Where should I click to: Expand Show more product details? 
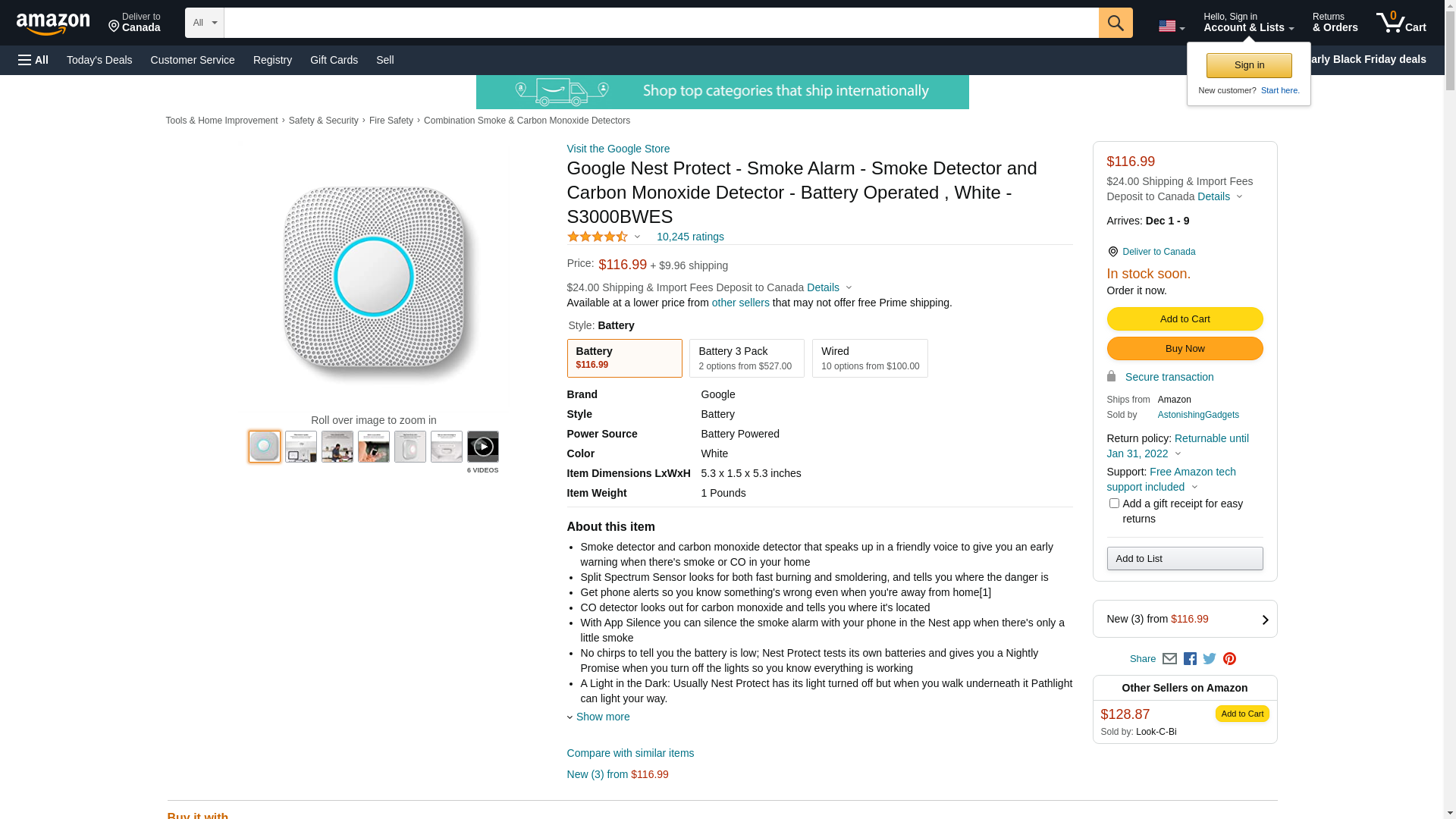(602, 717)
